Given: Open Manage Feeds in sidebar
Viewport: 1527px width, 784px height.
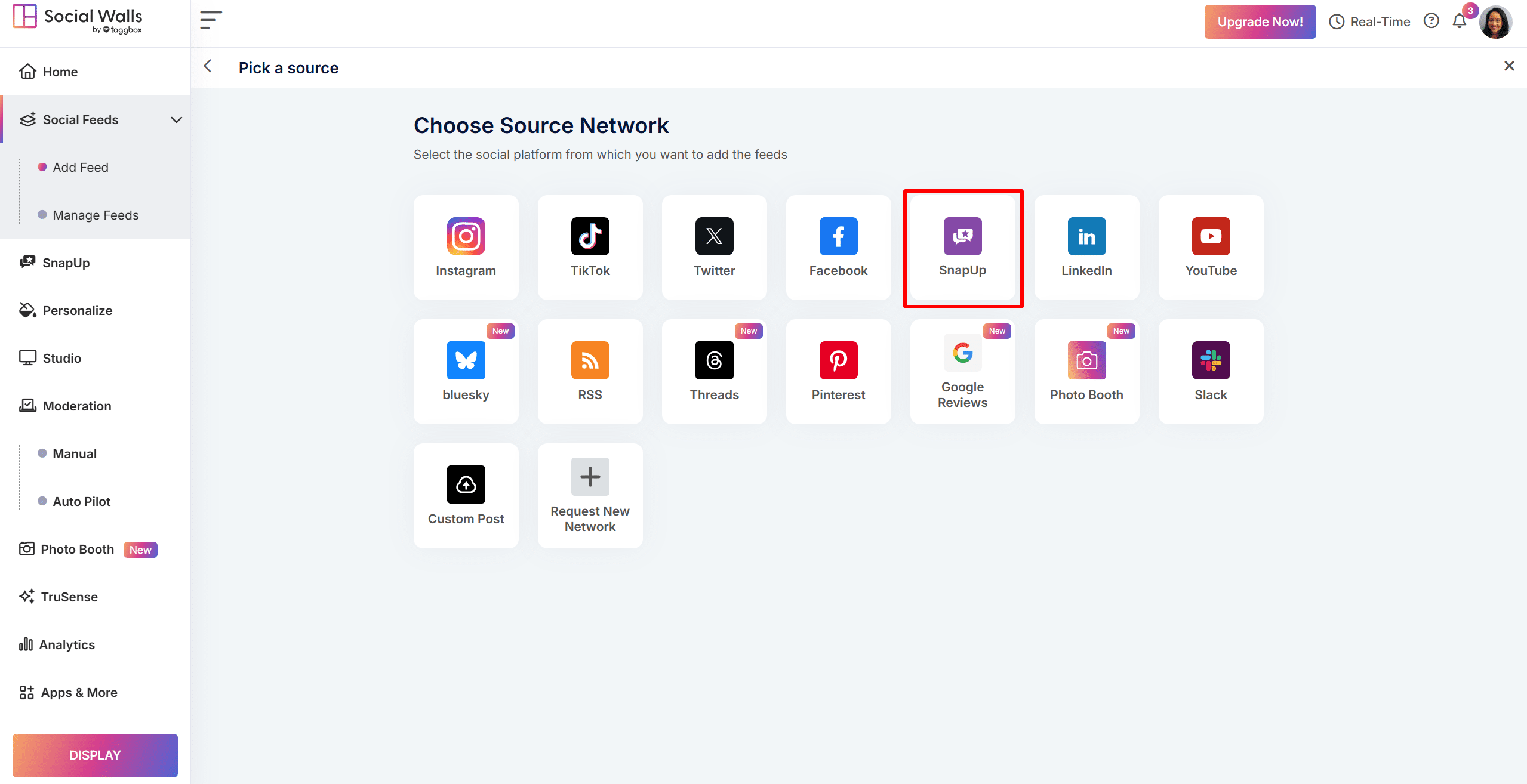Looking at the screenshot, I should 96,215.
